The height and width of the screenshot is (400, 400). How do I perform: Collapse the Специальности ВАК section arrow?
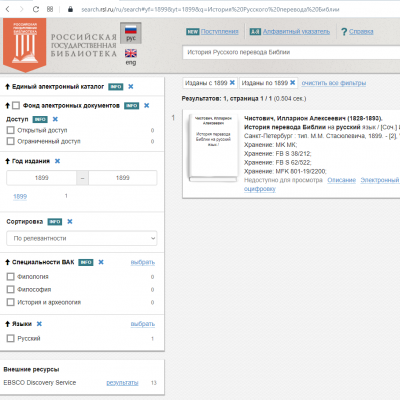coord(7,262)
